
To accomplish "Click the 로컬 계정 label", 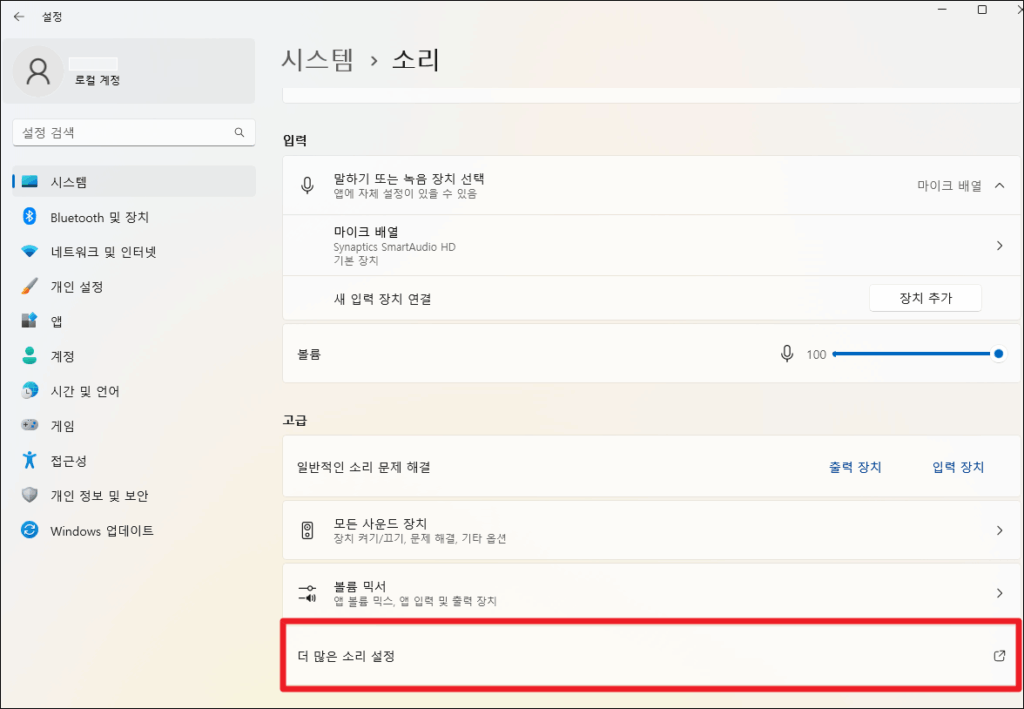I will (x=97, y=80).
